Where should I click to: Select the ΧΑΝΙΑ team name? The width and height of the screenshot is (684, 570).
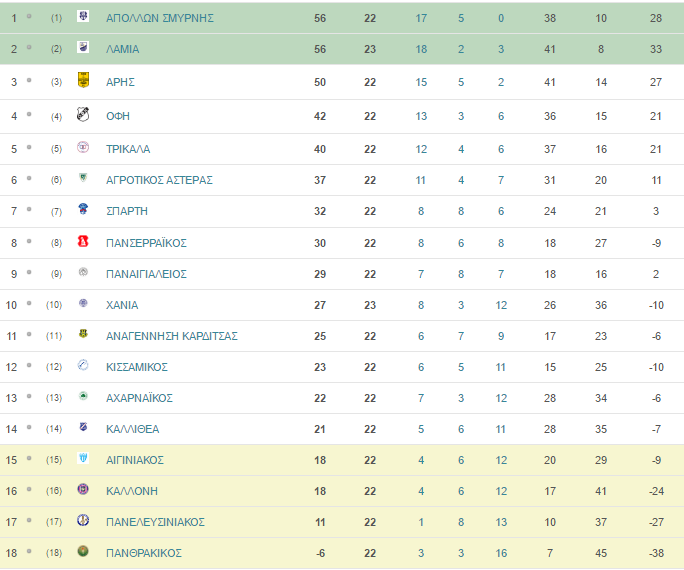[x=122, y=305]
